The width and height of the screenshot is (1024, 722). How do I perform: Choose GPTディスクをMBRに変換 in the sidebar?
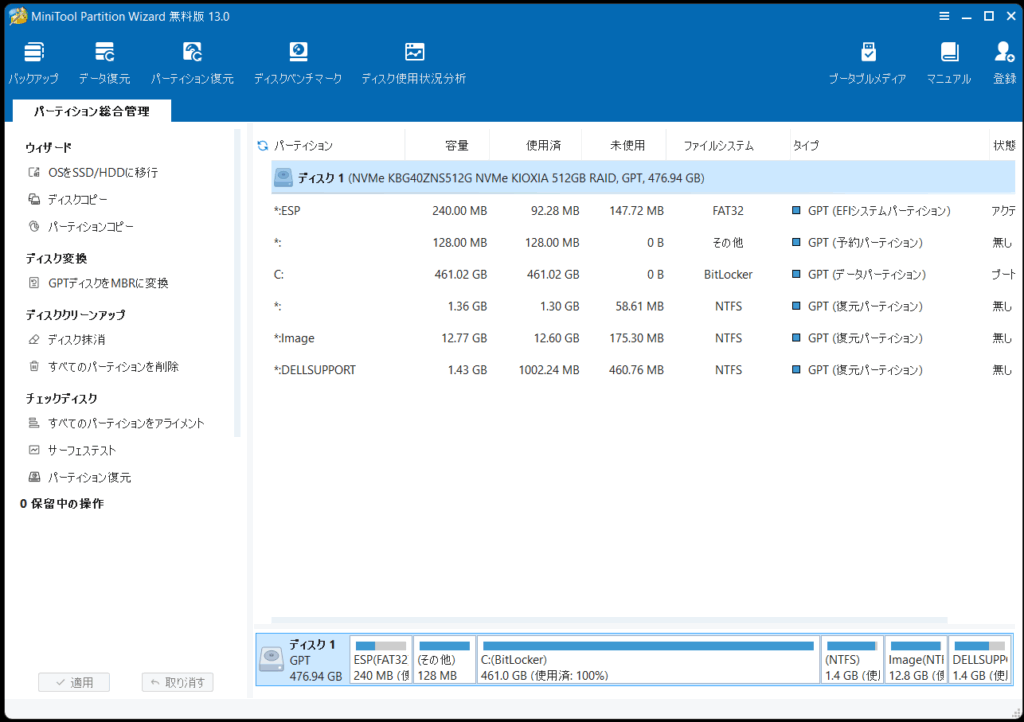(x=108, y=283)
